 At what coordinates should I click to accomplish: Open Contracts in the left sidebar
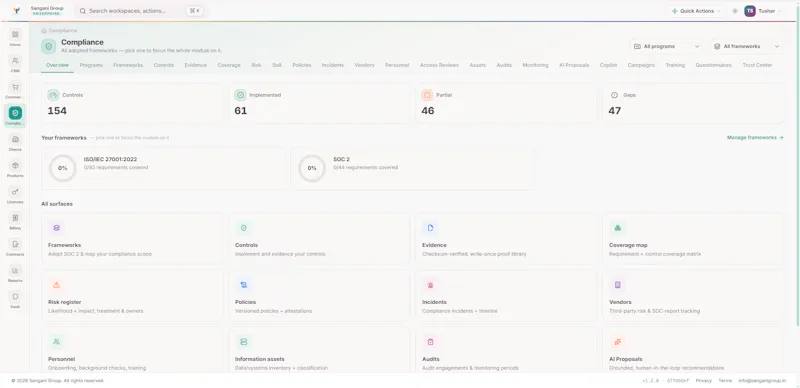(x=15, y=247)
